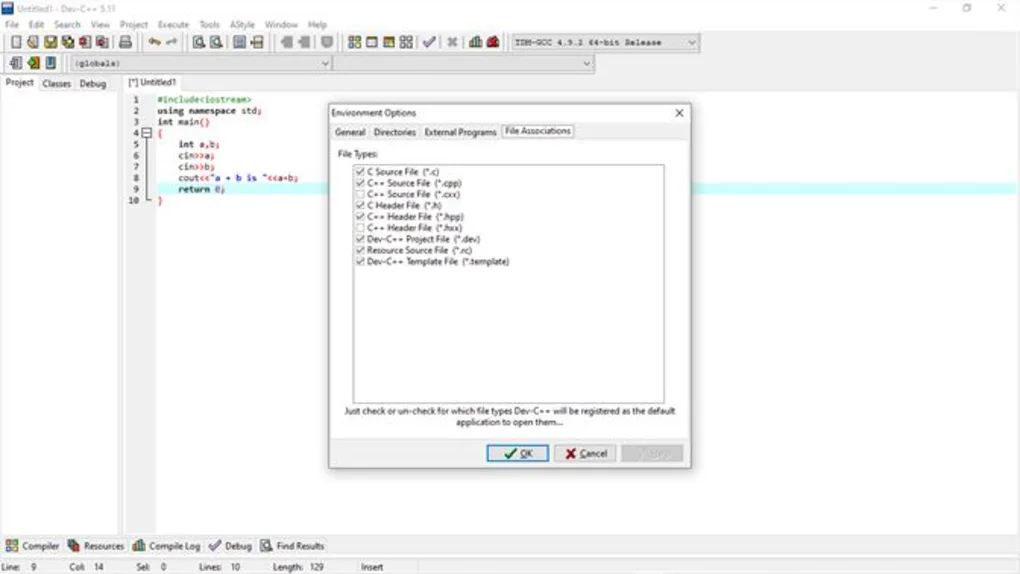The image size is (1020, 574).
Task: Enable the C++ Source File (*.cxx) association
Action: tap(359, 195)
